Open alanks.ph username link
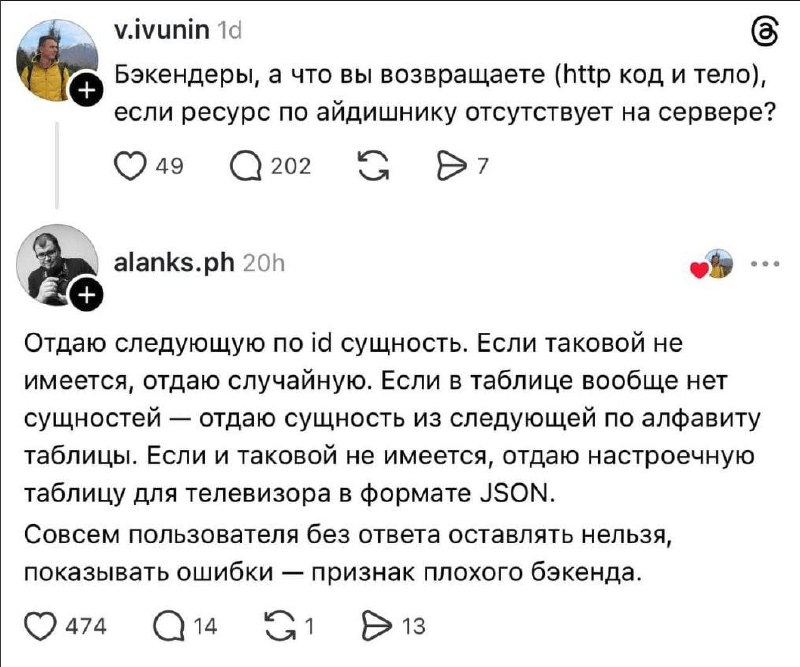The image size is (800, 667). coord(174,263)
